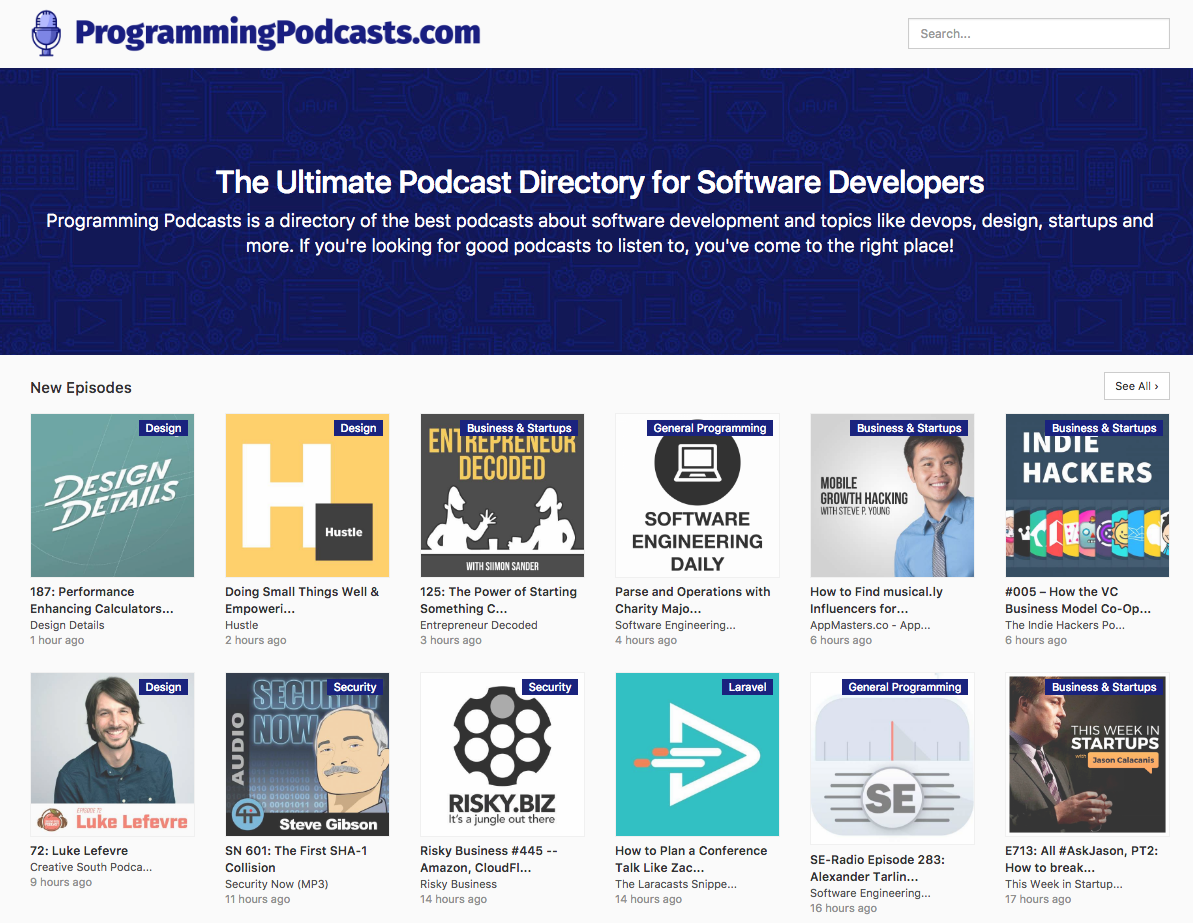Image resolution: width=1193 pixels, height=923 pixels.
Task: Click The Laracasts Snippe... podcast name
Action: pyautogui.click(x=676, y=883)
